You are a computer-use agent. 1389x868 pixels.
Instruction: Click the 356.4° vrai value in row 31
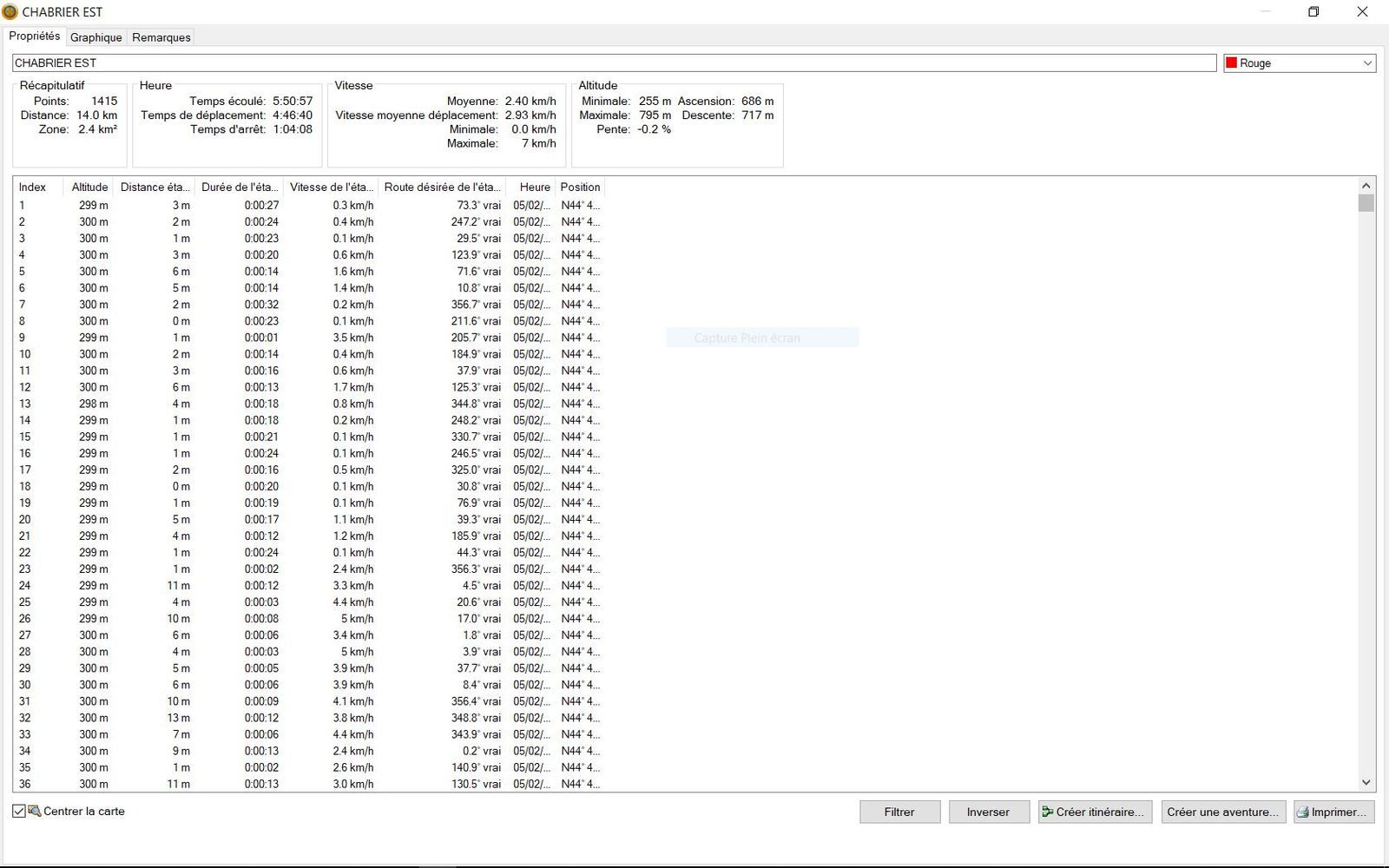(x=476, y=701)
